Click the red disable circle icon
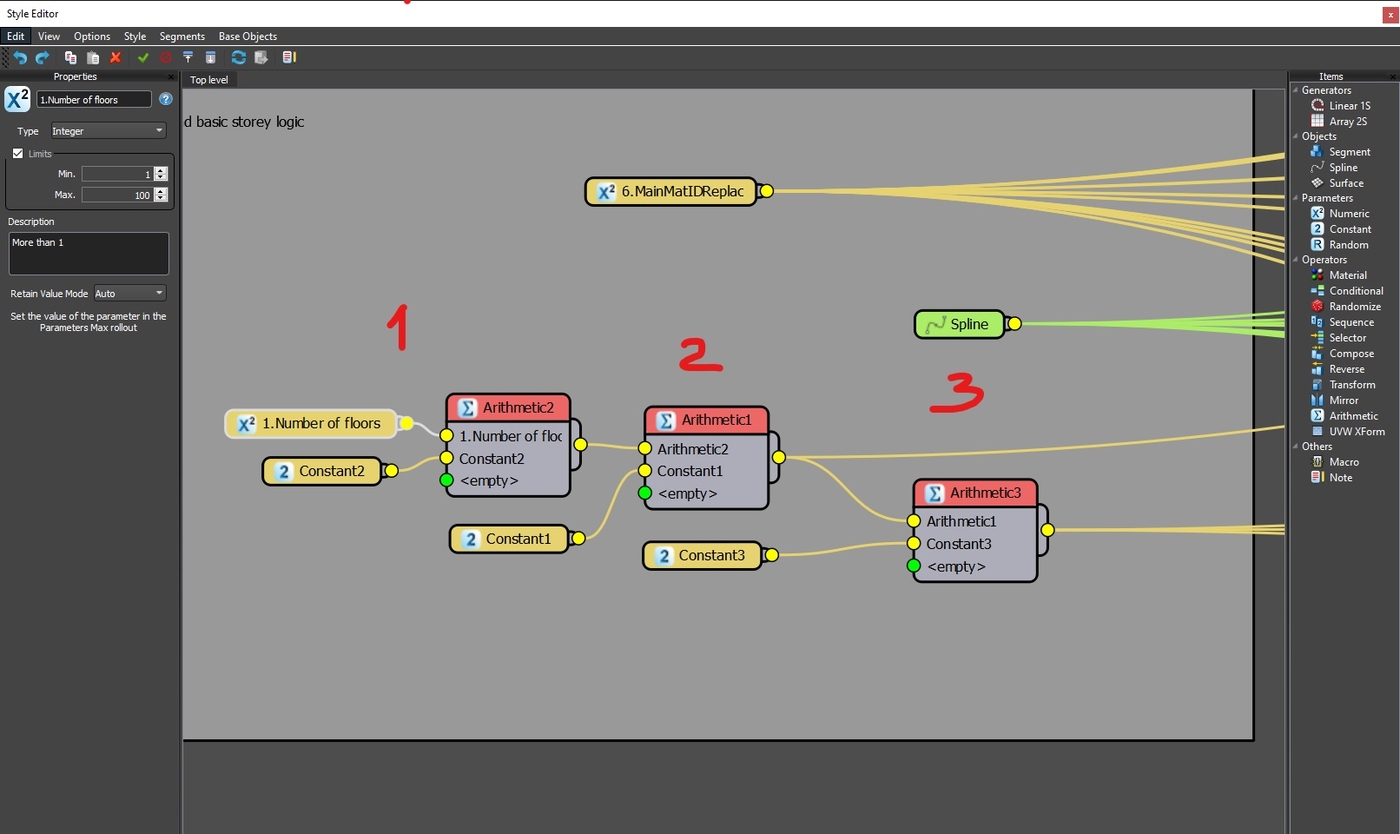The image size is (1400, 834). coord(165,58)
